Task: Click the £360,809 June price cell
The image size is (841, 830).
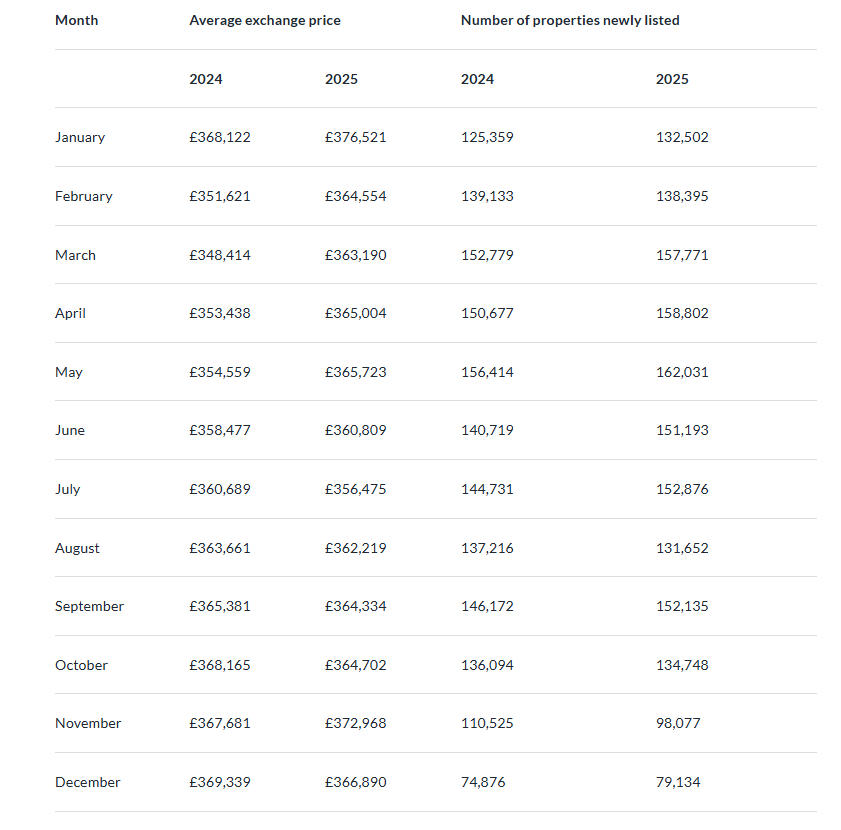Action: click(x=355, y=430)
